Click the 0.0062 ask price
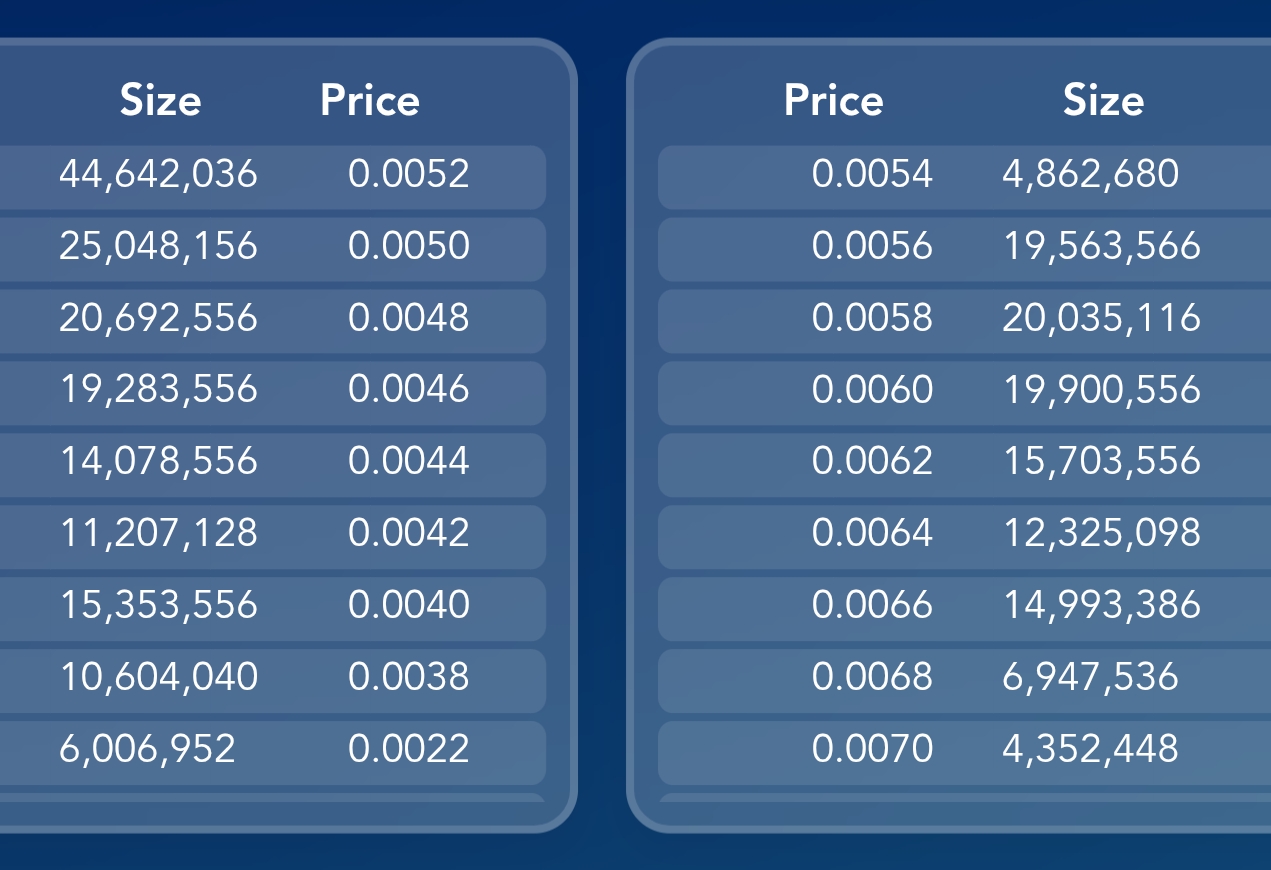 coord(872,461)
